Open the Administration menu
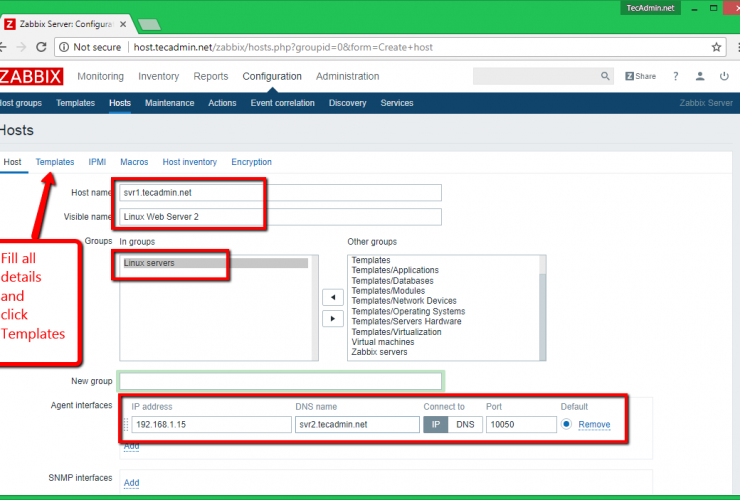Viewport: 740px width, 500px height. pos(347,76)
